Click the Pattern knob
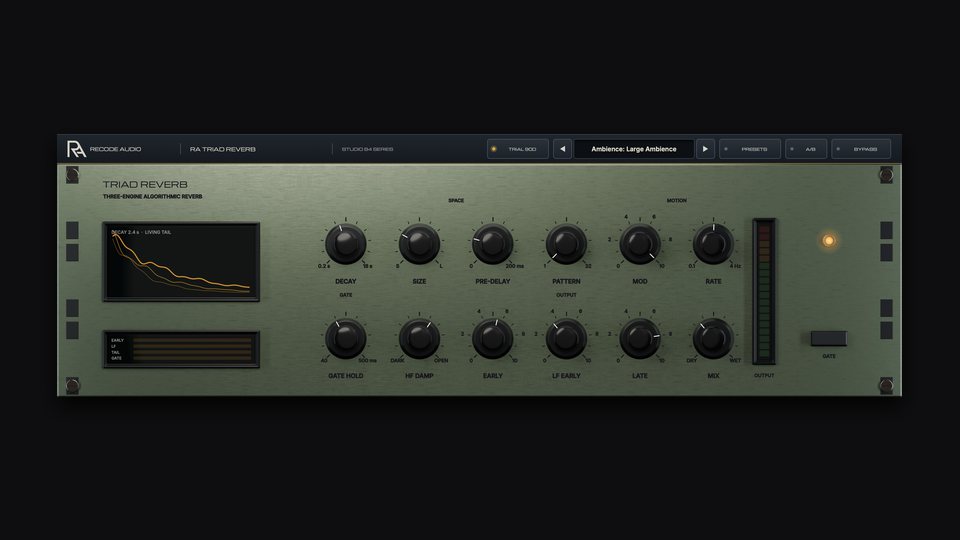 pos(566,244)
